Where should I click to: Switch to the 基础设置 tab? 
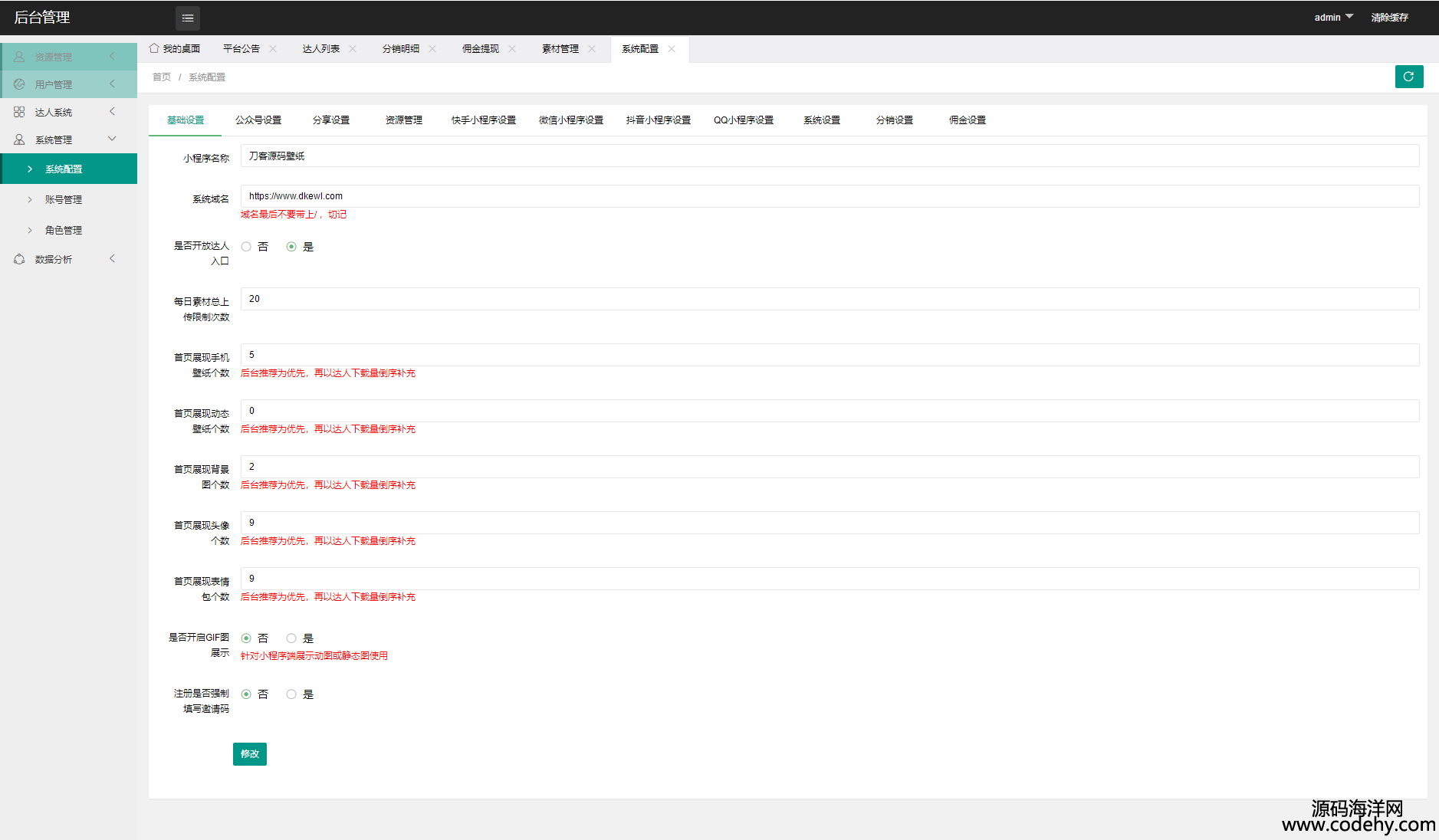tap(186, 120)
